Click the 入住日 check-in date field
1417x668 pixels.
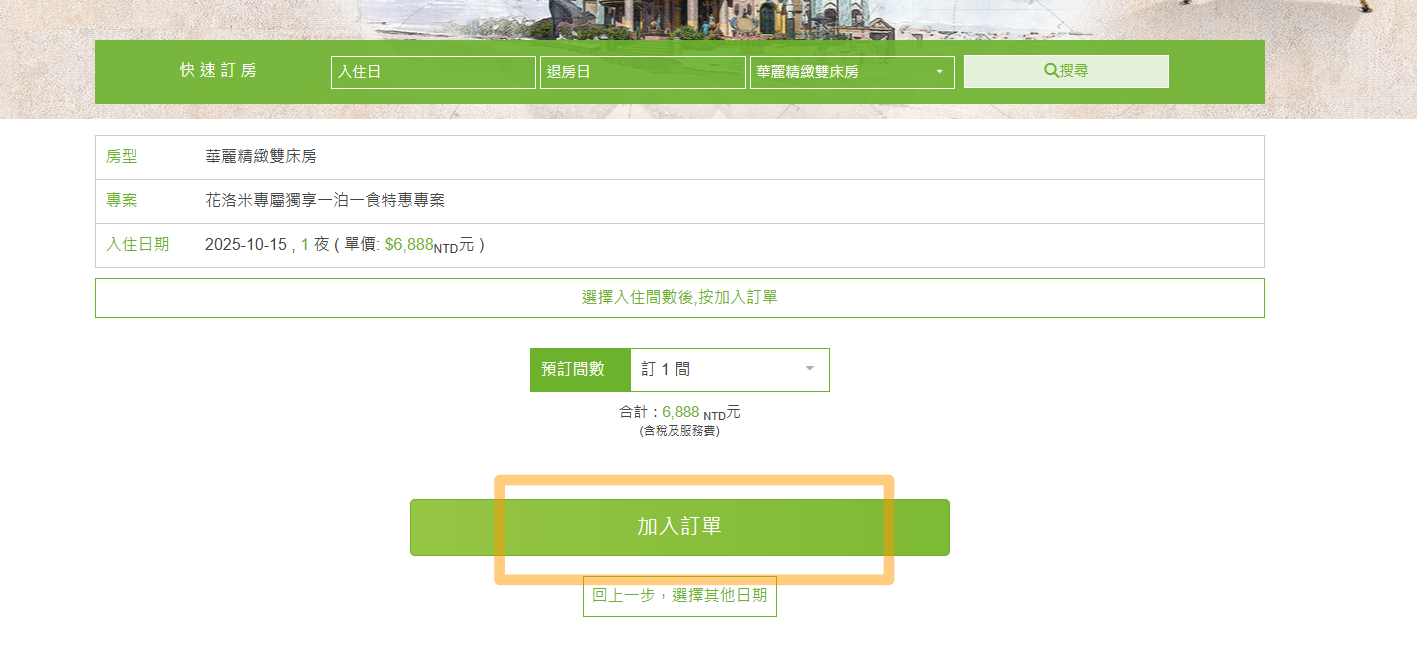point(433,72)
